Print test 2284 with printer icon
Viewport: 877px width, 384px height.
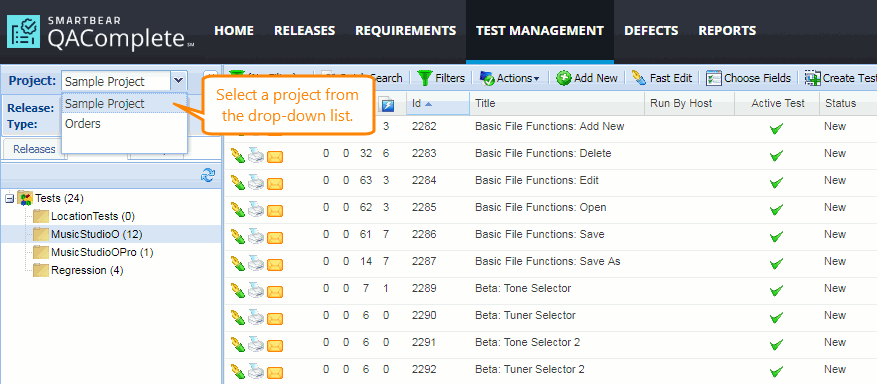tap(256, 183)
